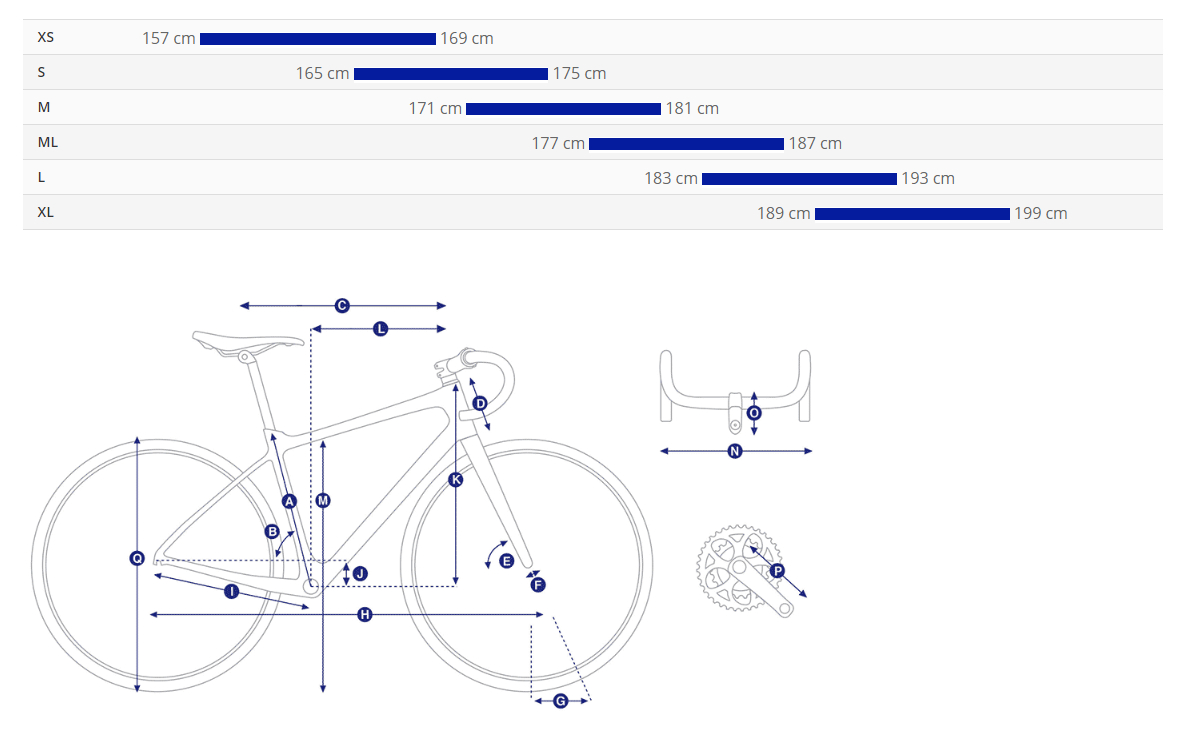Click the H wheelbase marker
This screenshot has width=1192, height=742.
tap(365, 614)
